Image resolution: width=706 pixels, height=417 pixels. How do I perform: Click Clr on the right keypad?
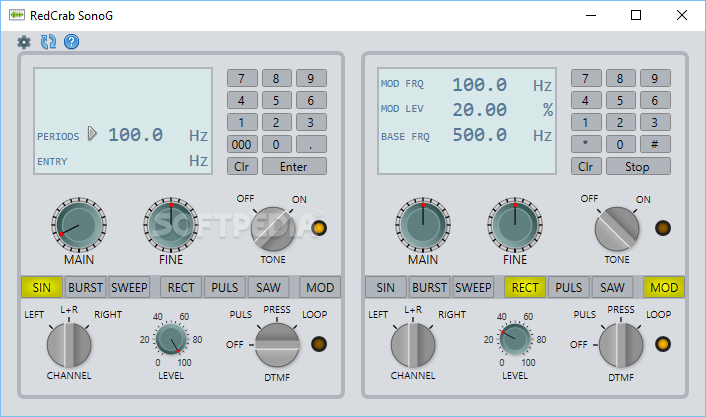click(x=586, y=167)
